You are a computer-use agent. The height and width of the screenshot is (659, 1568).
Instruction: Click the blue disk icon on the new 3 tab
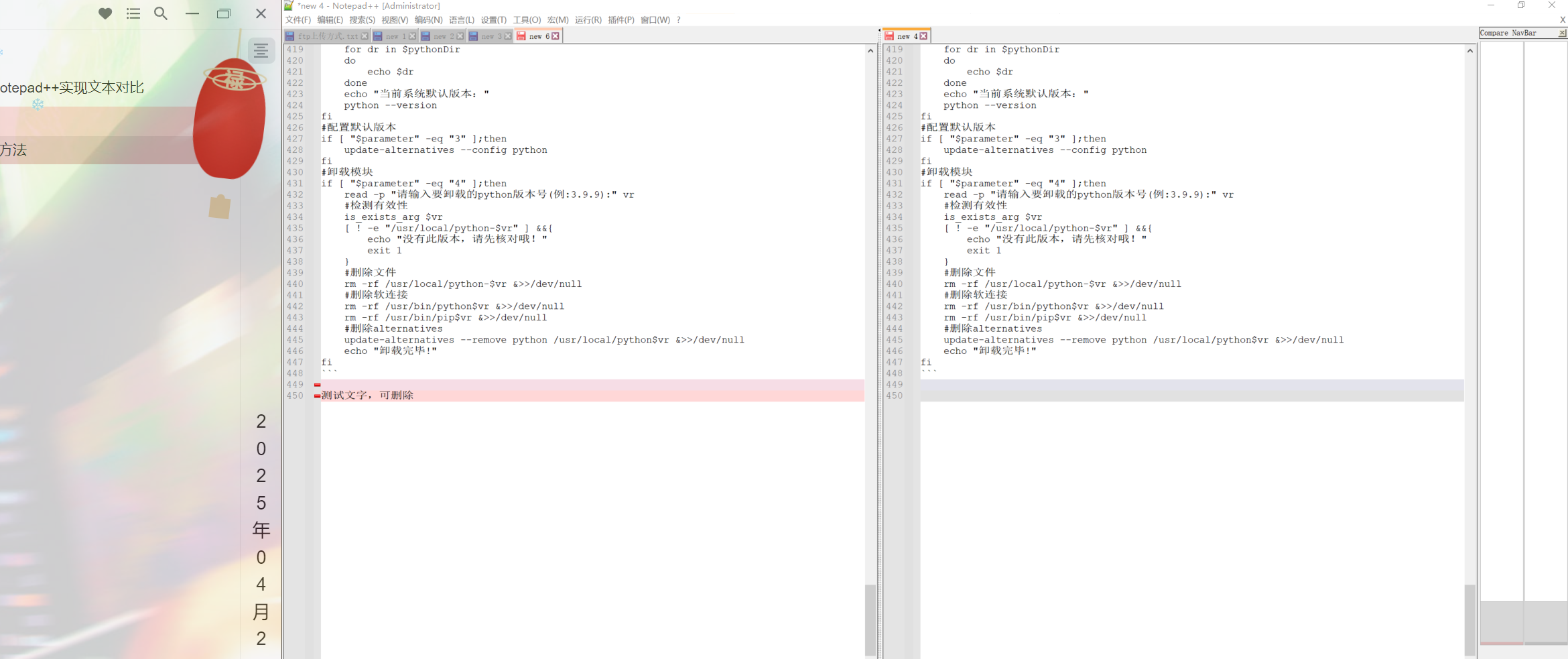coord(474,36)
